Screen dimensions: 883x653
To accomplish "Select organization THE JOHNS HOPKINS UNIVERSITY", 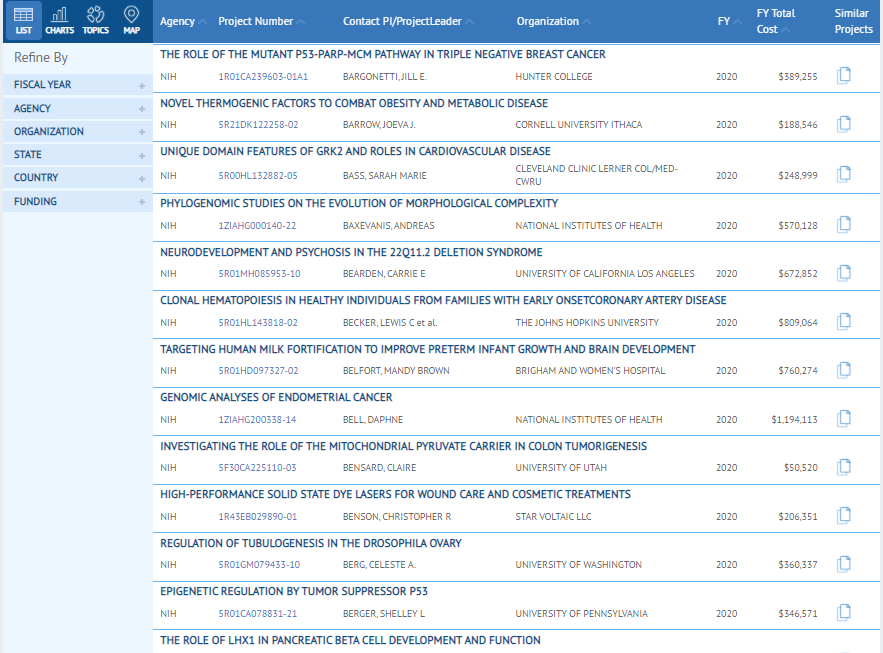I will (587, 323).
